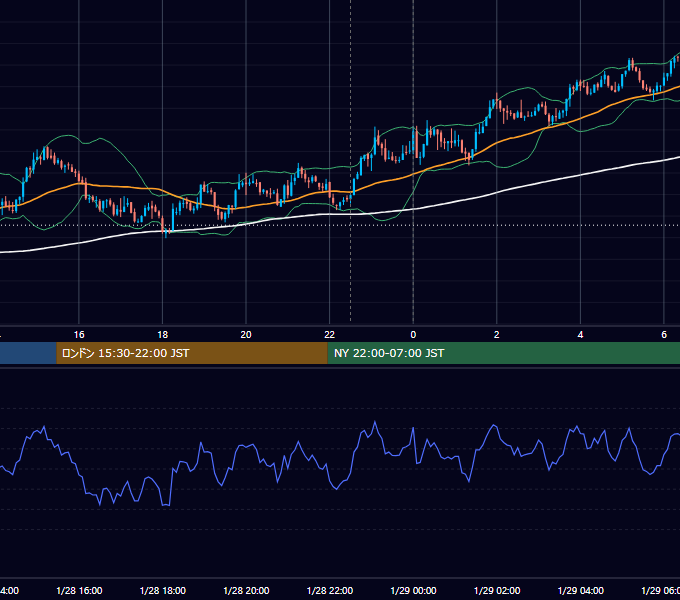Image resolution: width=680 pixels, height=600 pixels.
Task: Click the 6 hour label on price chart
Action: (664, 334)
